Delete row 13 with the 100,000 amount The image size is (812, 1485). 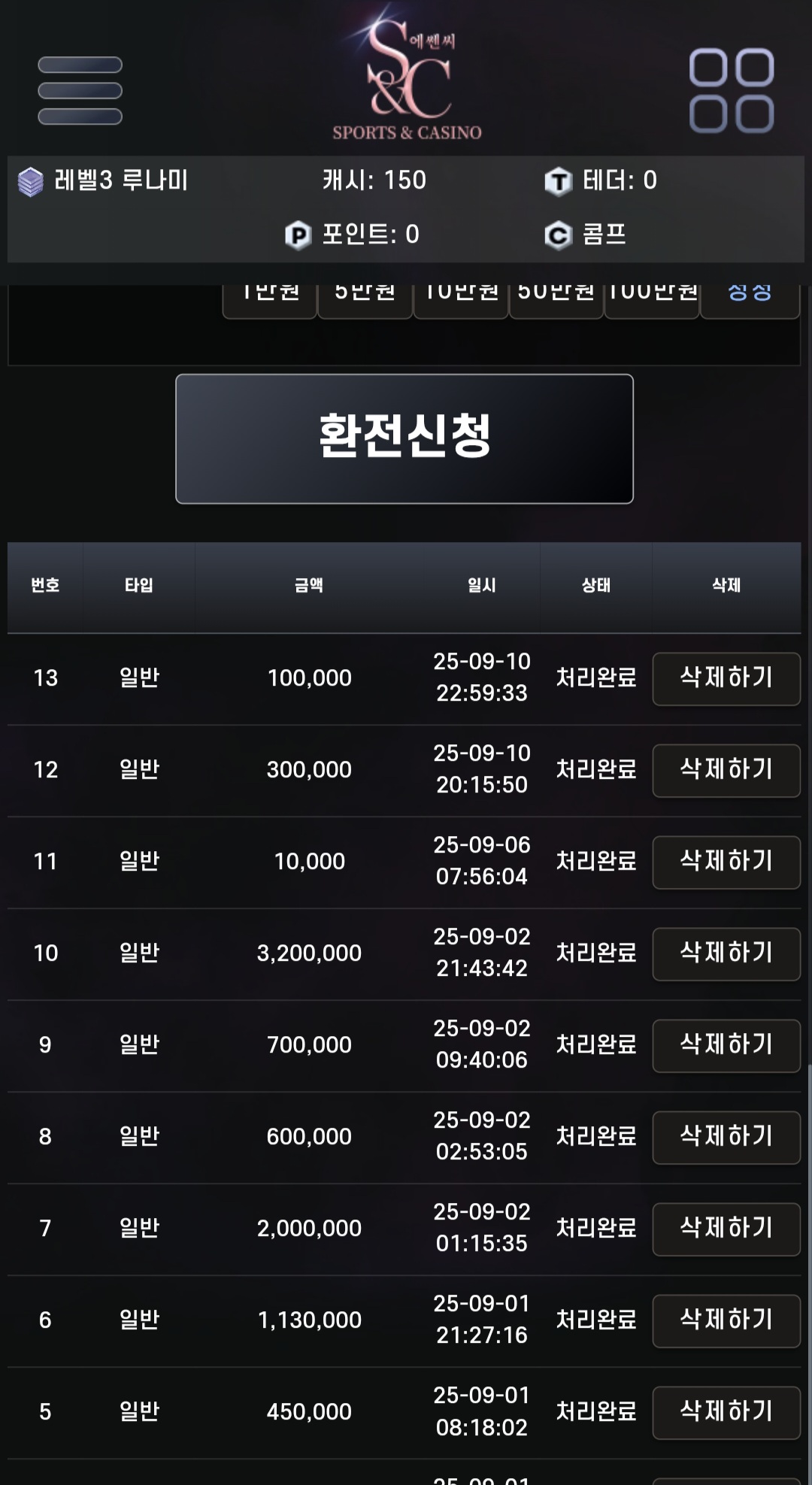(x=726, y=678)
